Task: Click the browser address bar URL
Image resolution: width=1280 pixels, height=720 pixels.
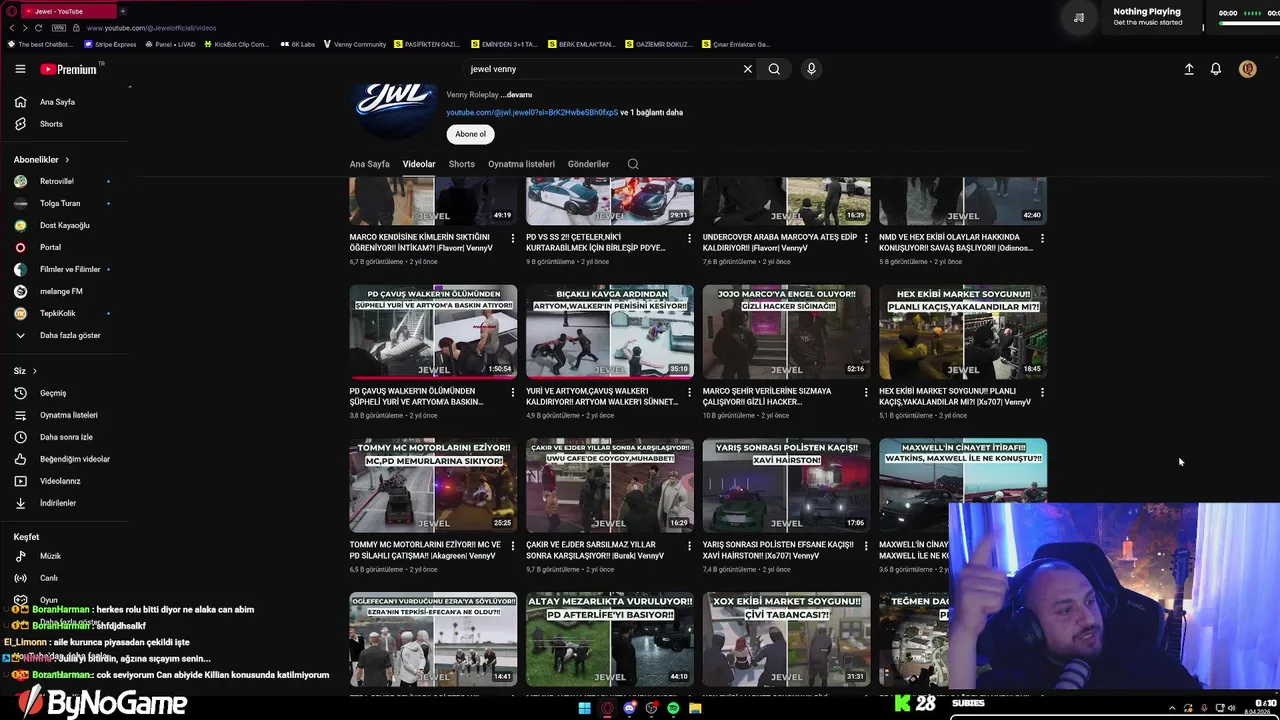Action: [x=152, y=28]
